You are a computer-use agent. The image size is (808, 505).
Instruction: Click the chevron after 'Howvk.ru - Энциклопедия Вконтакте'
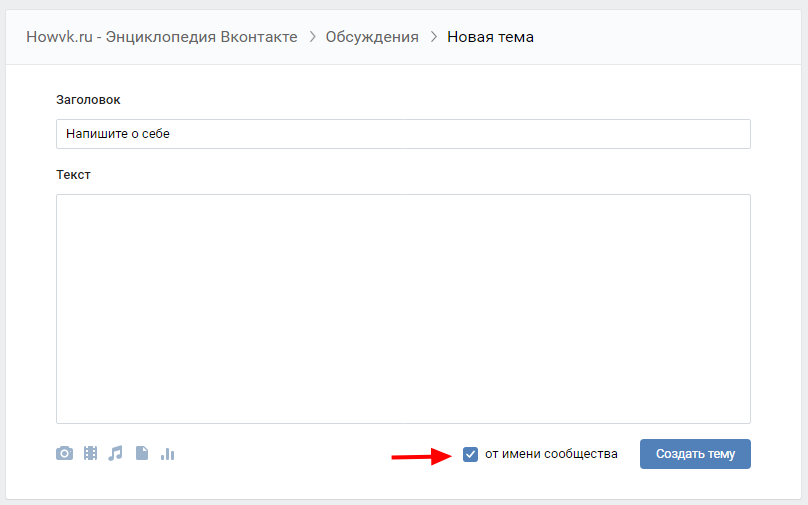click(x=312, y=37)
